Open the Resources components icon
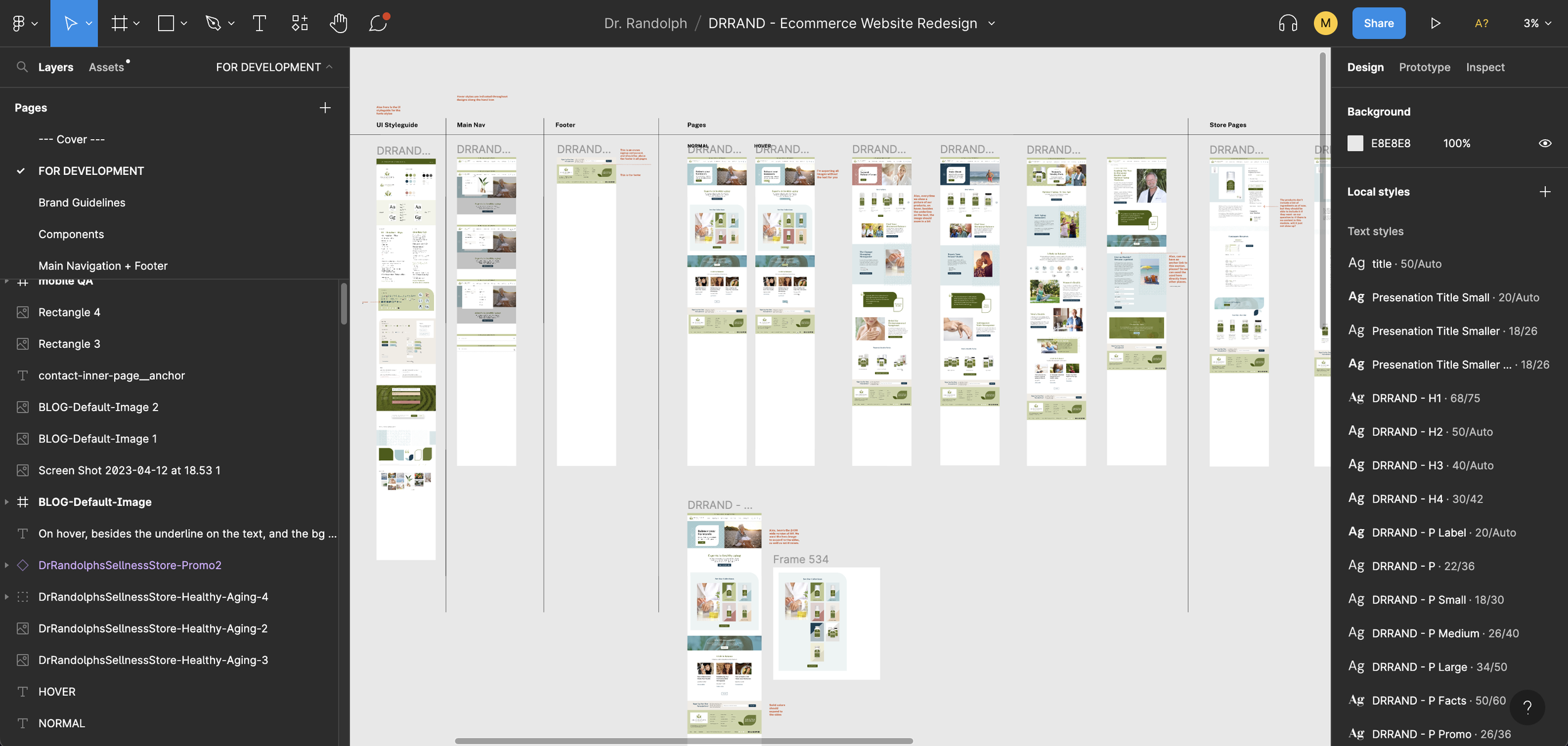Viewport: 1568px width, 746px height. (300, 23)
